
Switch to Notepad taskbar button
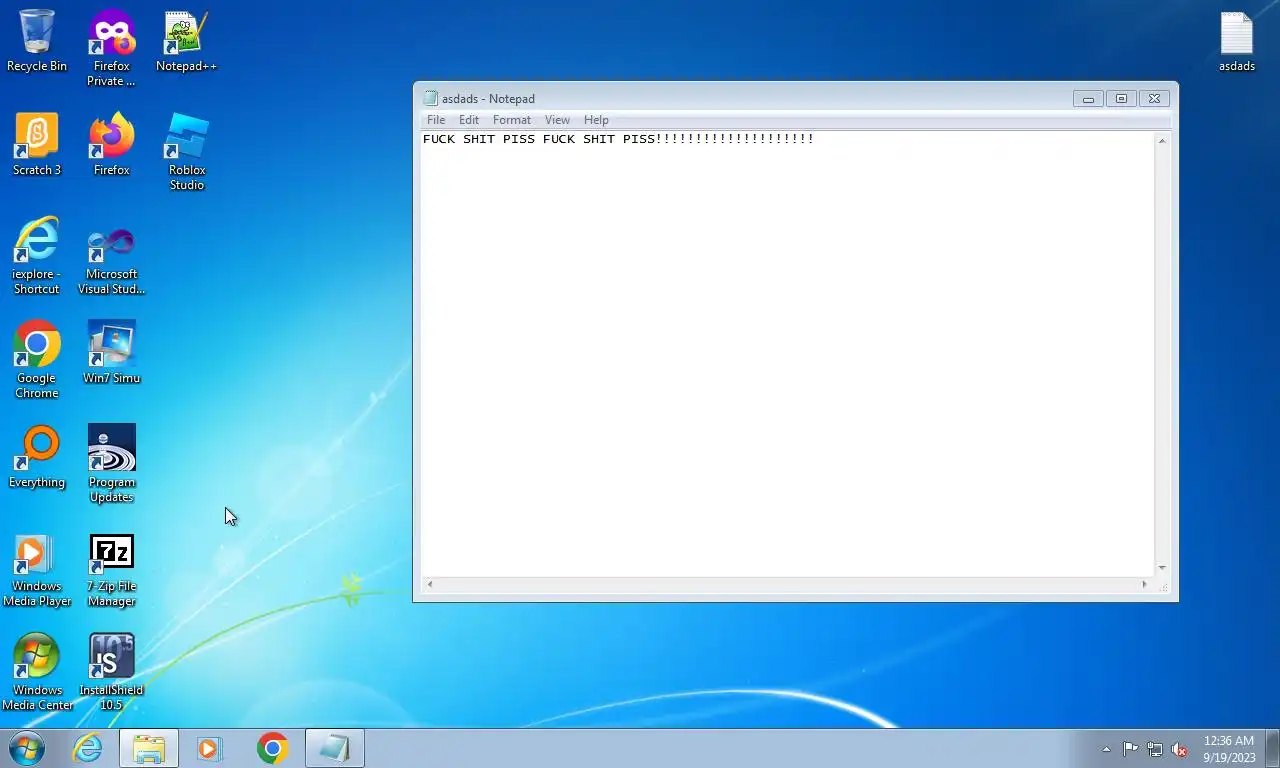point(334,748)
